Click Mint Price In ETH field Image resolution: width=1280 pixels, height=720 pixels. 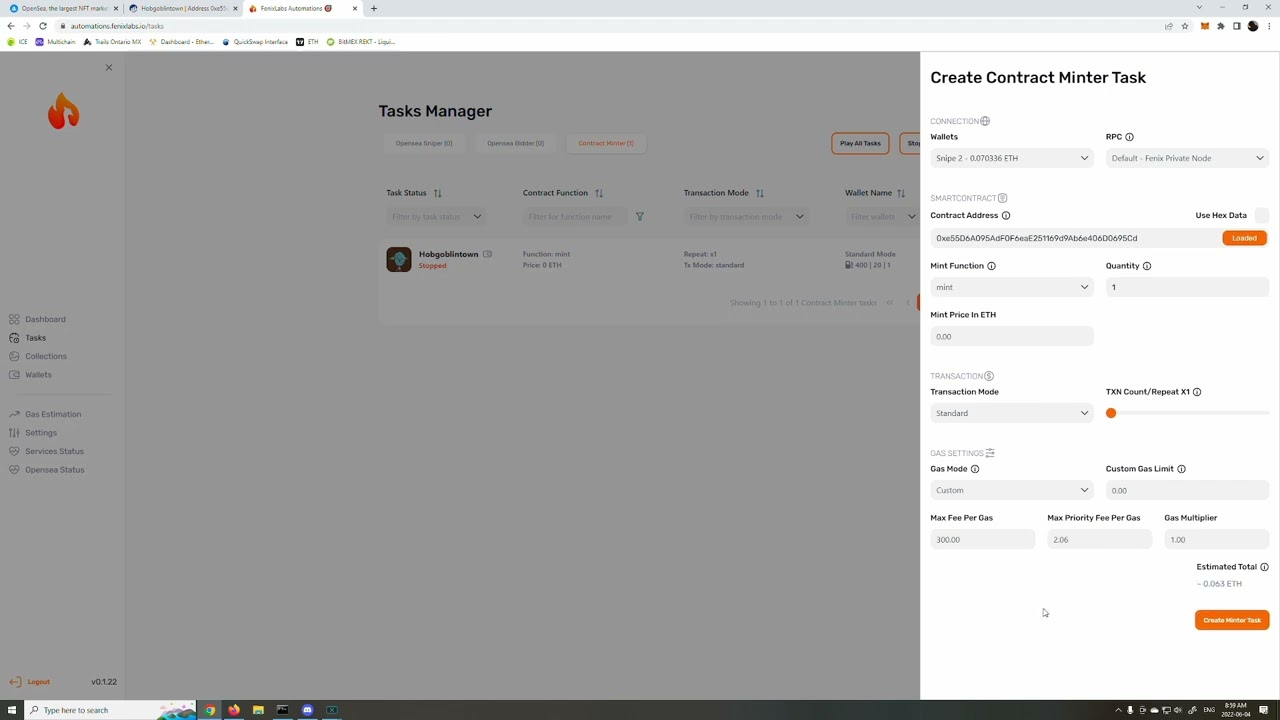click(x=1011, y=337)
